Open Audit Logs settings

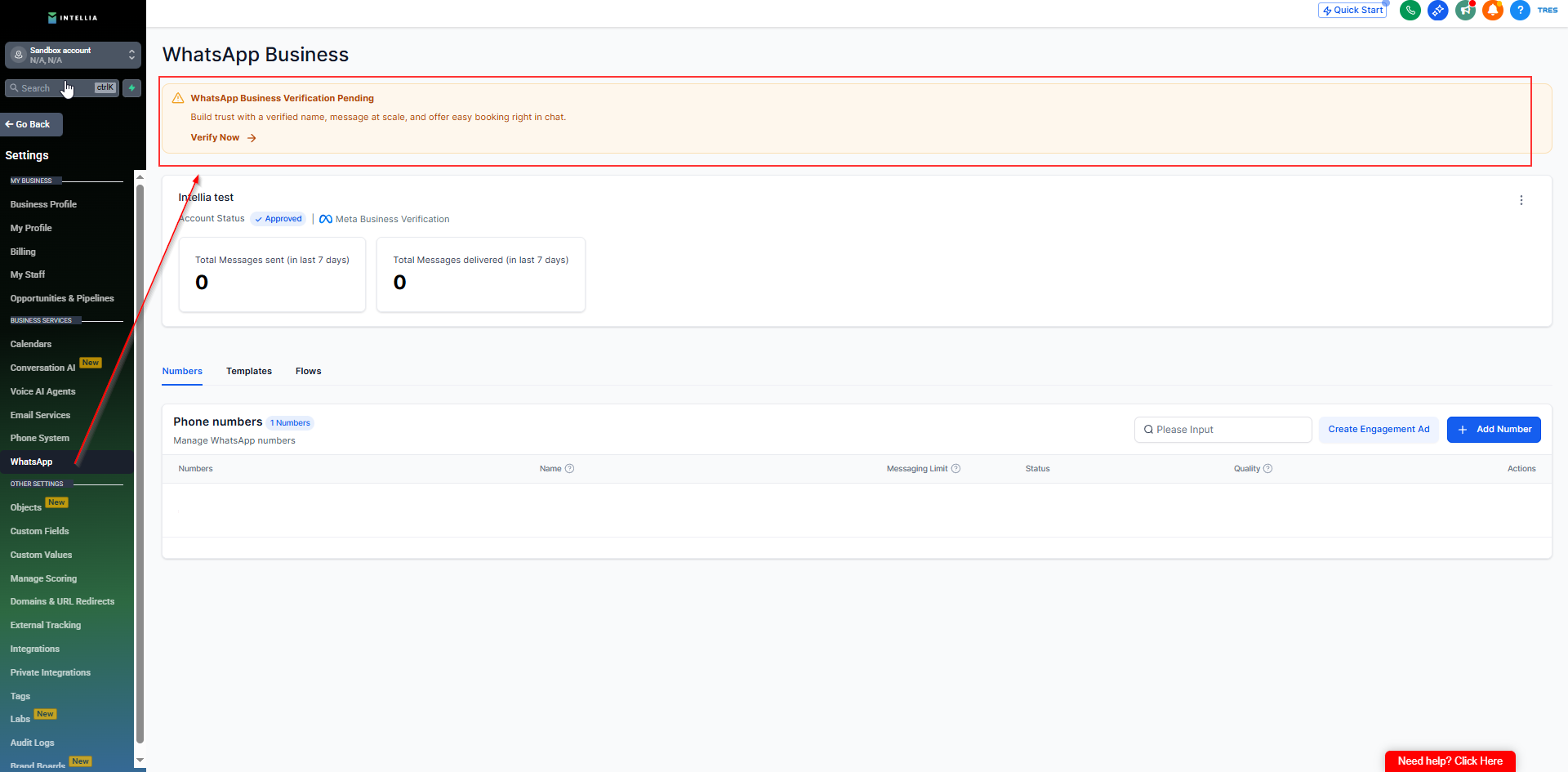[32, 743]
